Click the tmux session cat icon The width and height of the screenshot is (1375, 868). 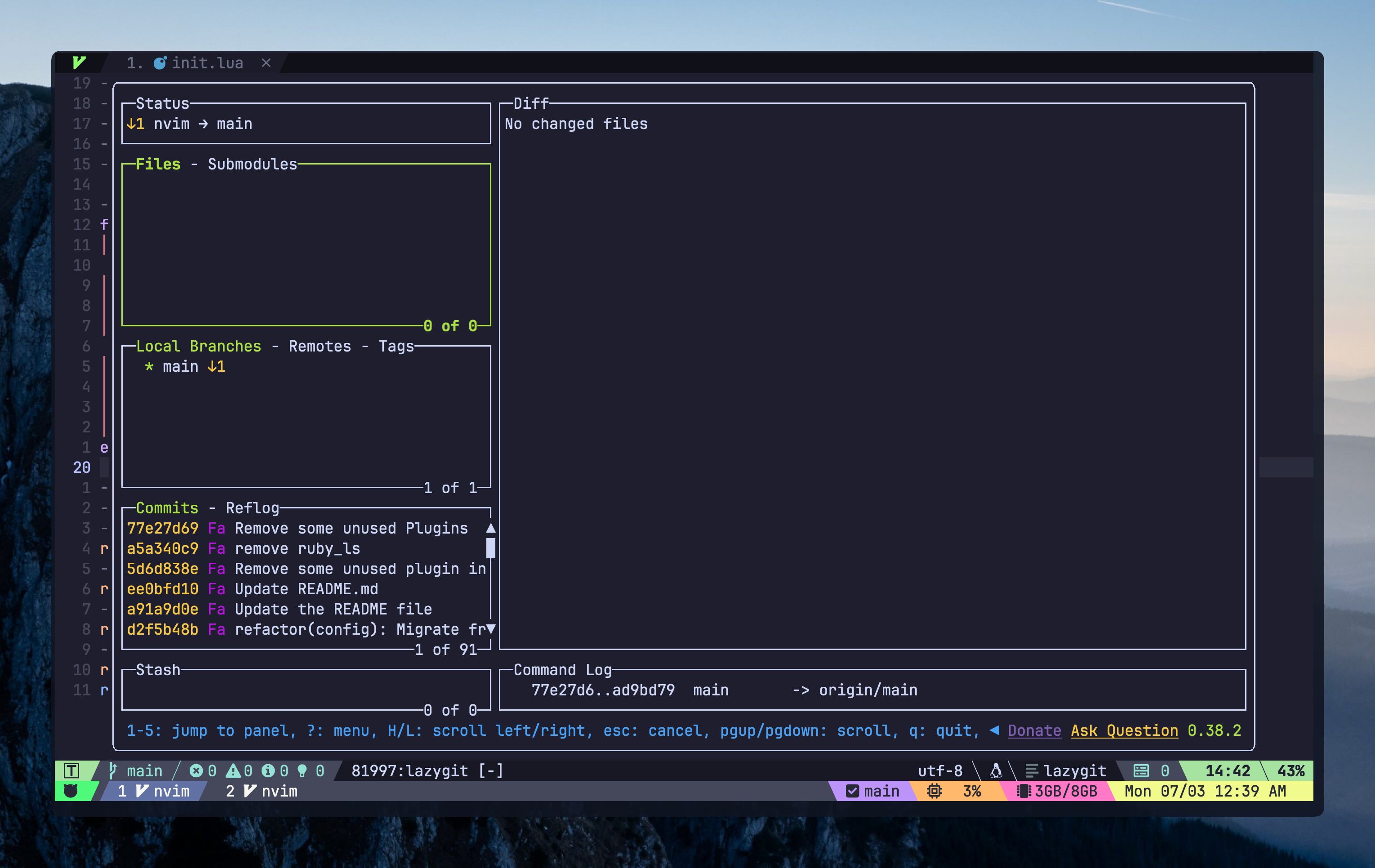tap(71, 791)
